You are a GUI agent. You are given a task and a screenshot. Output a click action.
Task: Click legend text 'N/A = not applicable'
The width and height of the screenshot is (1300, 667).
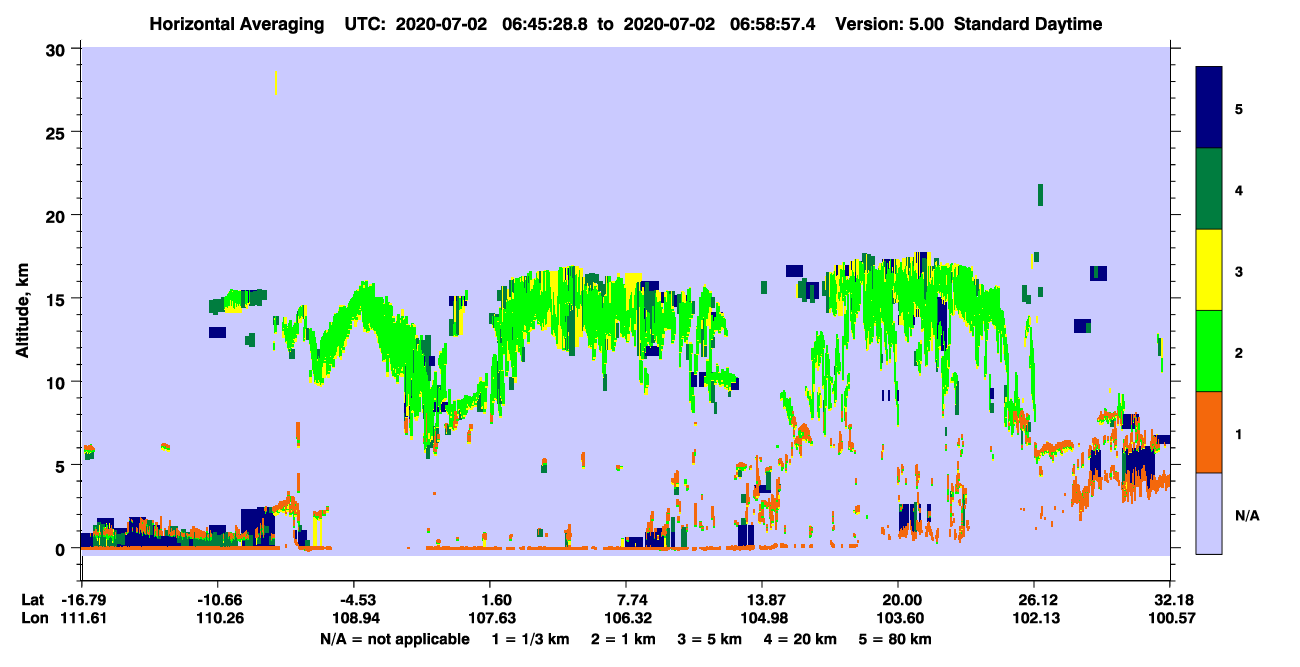[395, 639]
